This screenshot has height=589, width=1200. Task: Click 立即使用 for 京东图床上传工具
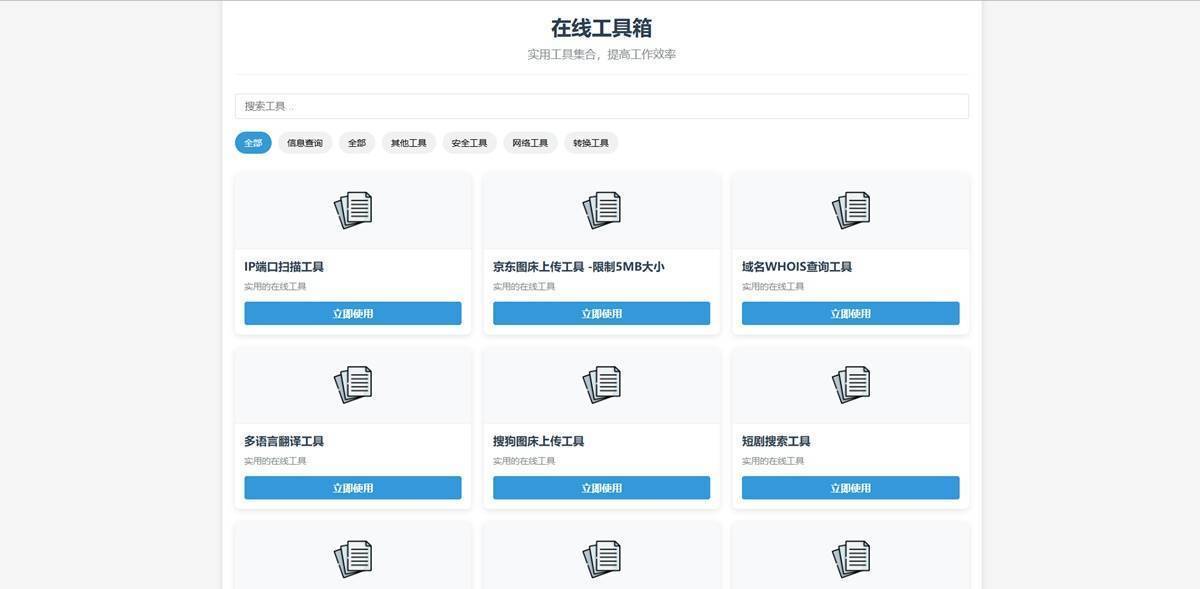(x=601, y=314)
